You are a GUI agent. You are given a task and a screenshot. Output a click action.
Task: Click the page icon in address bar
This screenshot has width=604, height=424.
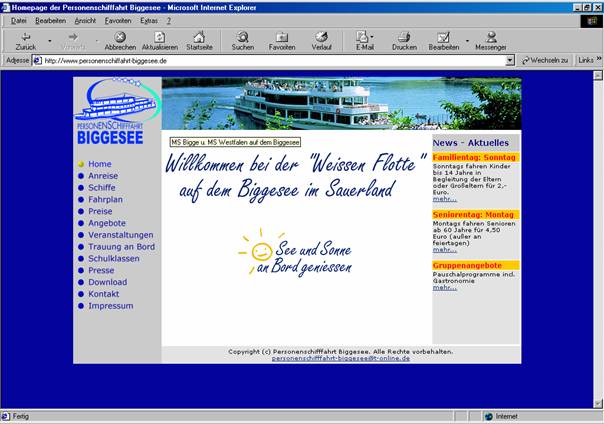point(37,60)
